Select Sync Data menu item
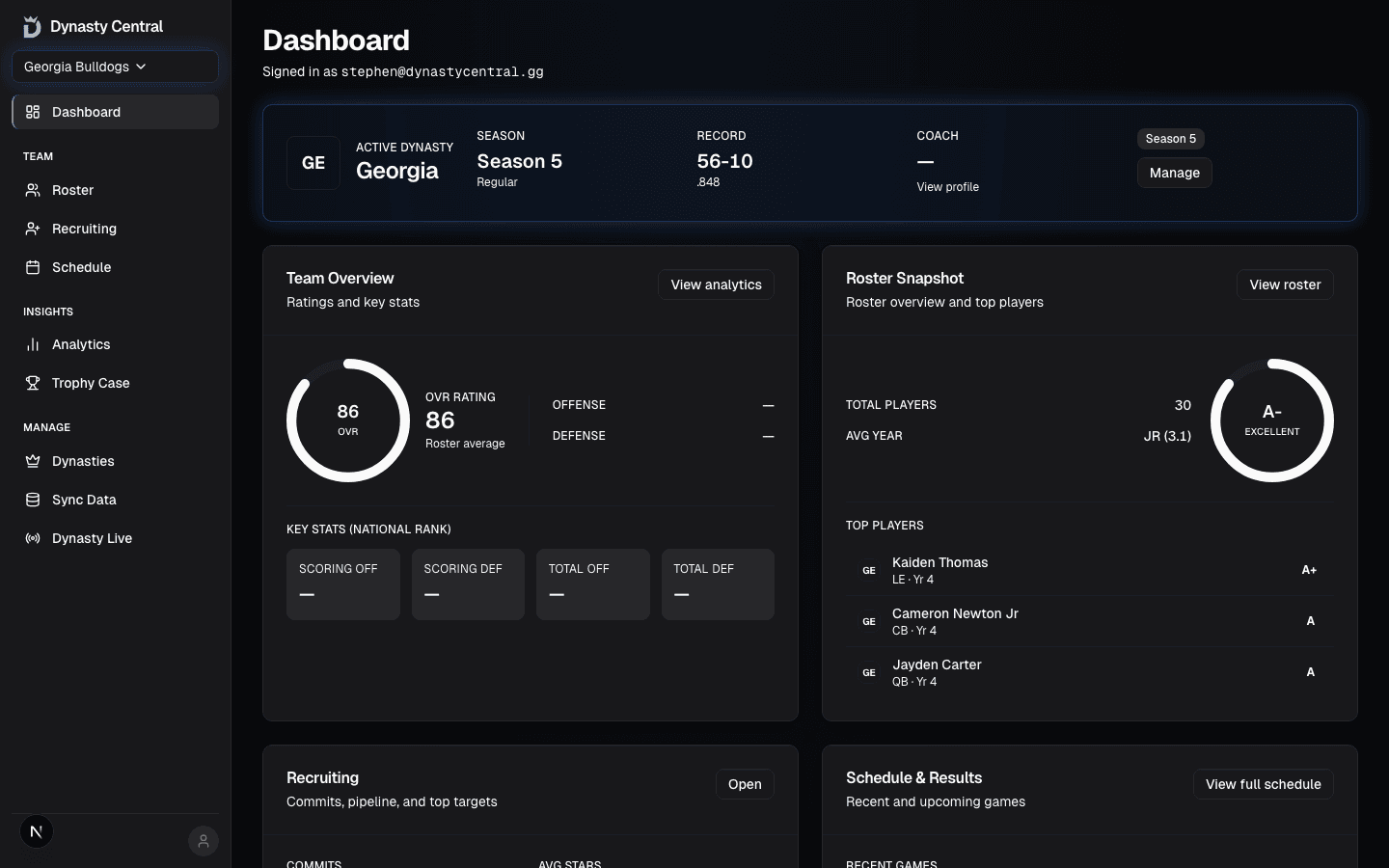Viewport: 1389px width, 868px height. (115, 500)
